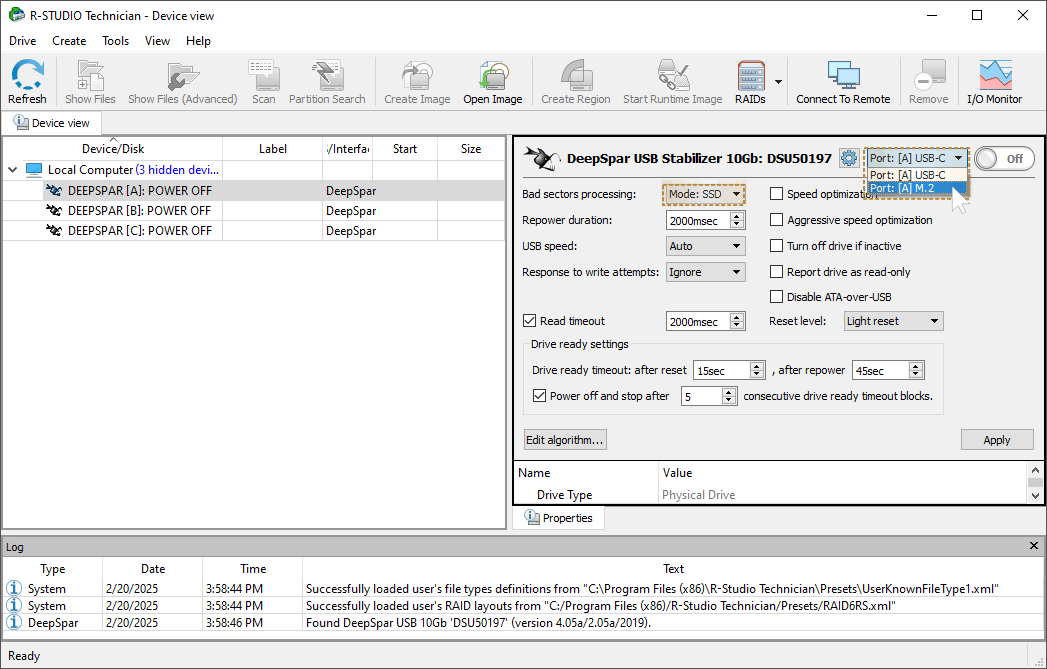Collapse the Local Computer tree node
The height and width of the screenshot is (669, 1047).
tap(12, 170)
